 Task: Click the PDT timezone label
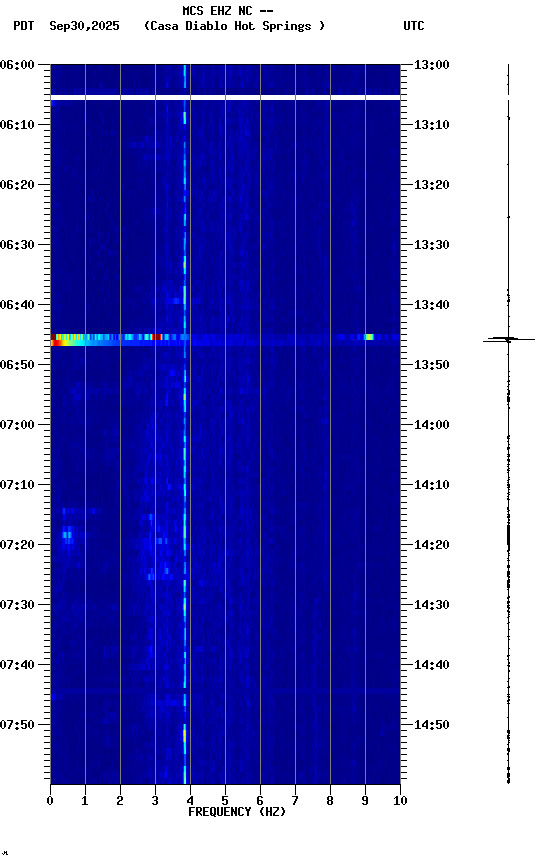click(x=24, y=26)
